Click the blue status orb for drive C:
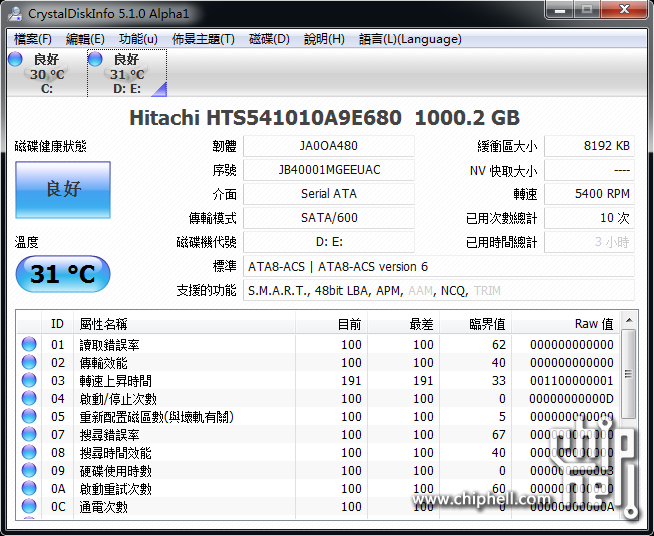 (x=15, y=59)
